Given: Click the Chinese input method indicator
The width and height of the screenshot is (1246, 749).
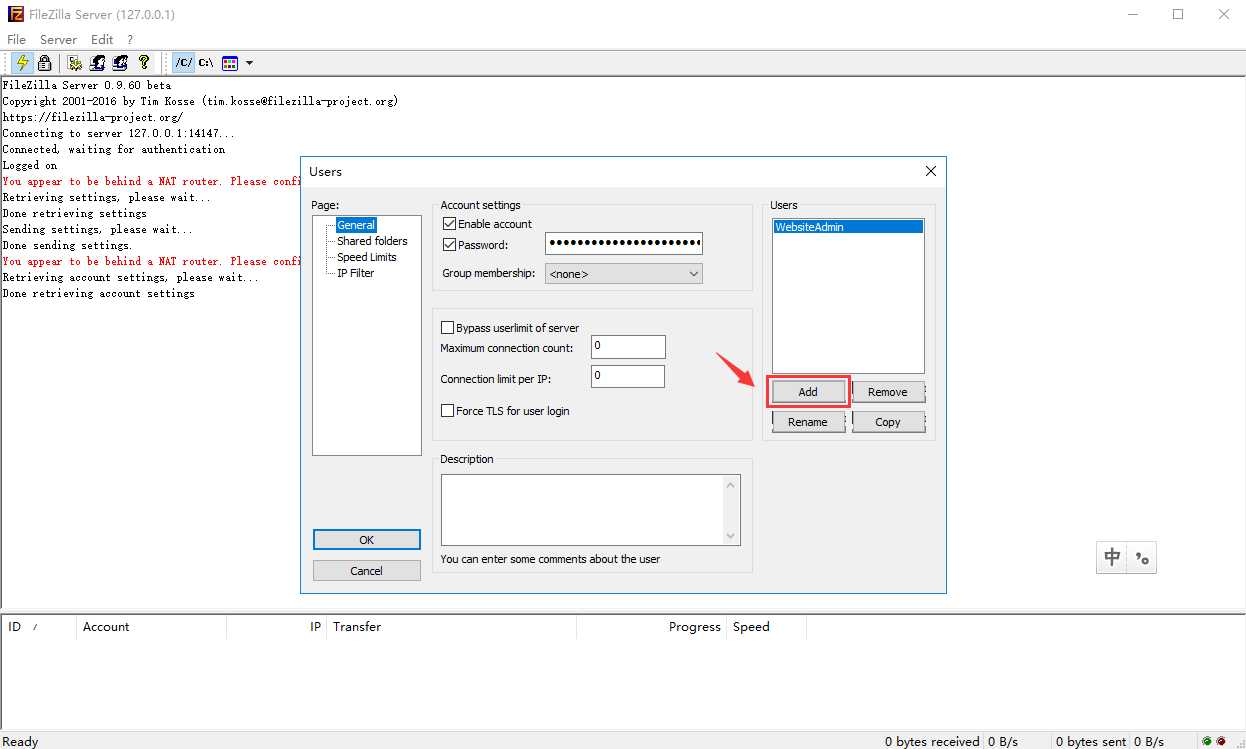Looking at the screenshot, I should click(1112, 558).
